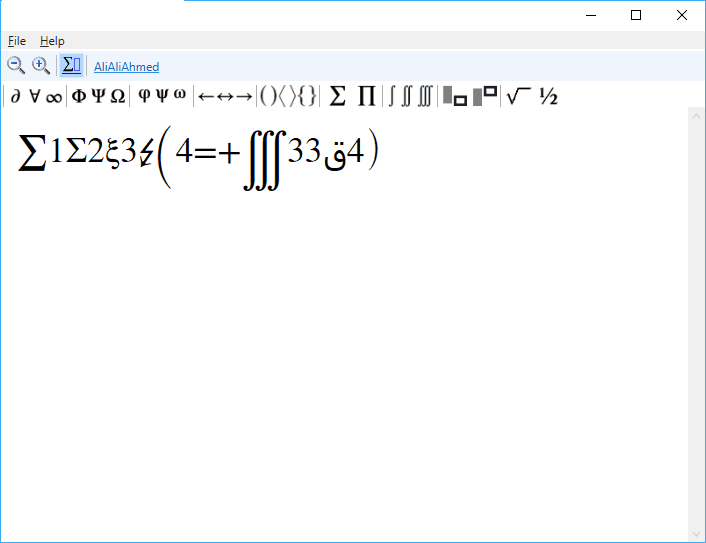
Task: Insert the right arrow symbol
Action: (x=244, y=96)
